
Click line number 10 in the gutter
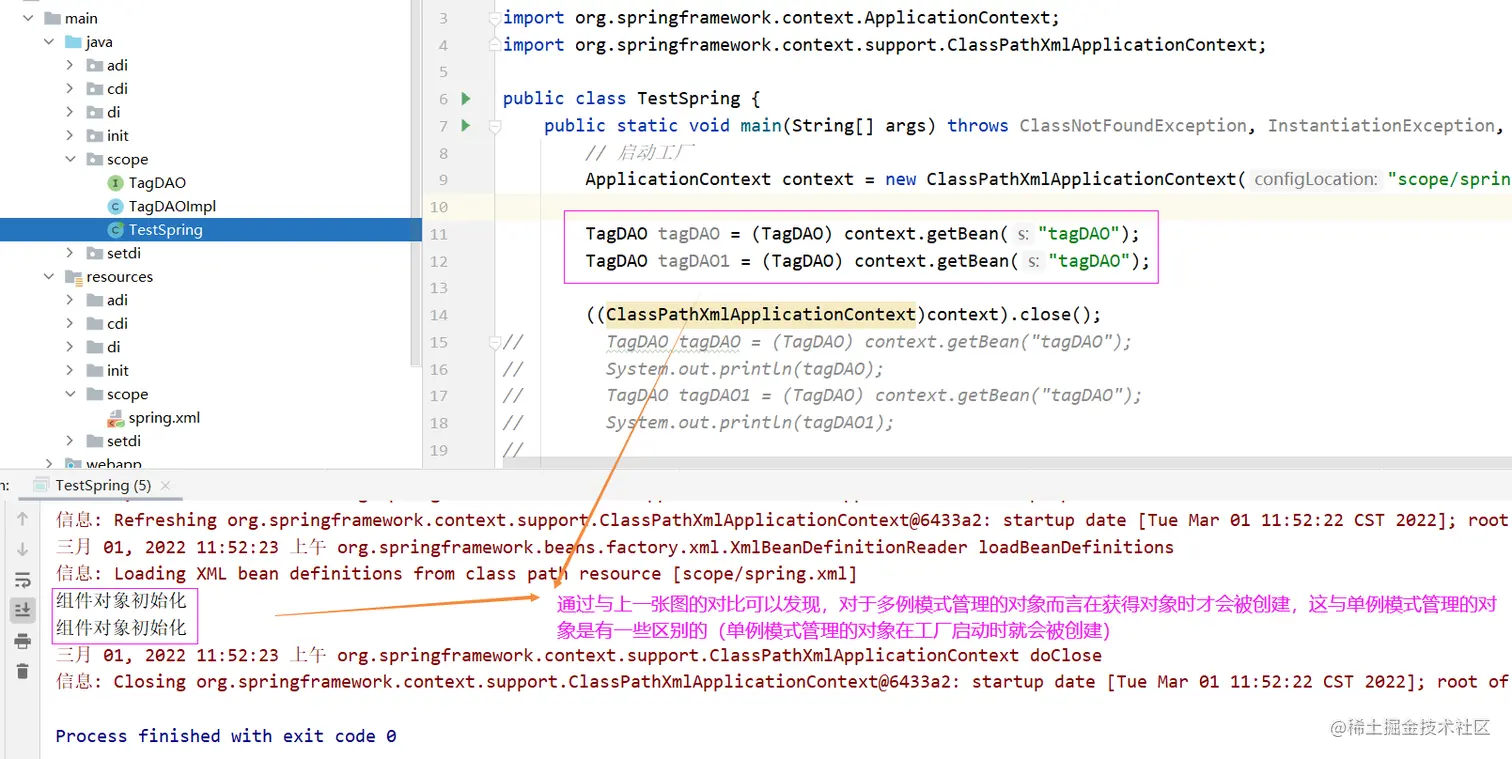(x=438, y=207)
